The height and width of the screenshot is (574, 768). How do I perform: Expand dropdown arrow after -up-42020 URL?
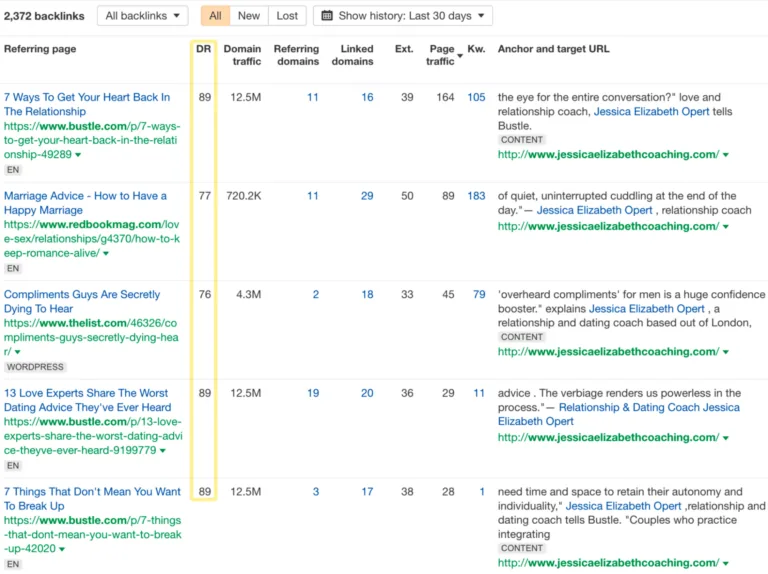tap(62, 550)
